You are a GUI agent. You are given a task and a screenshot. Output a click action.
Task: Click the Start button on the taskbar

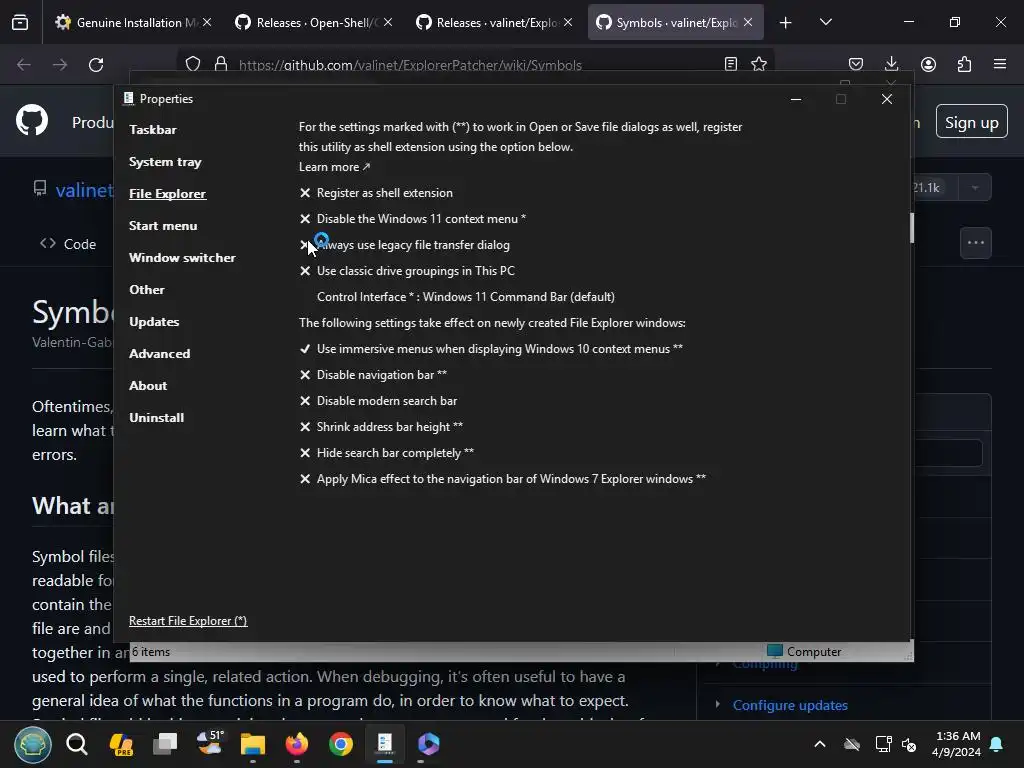pos(33,744)
